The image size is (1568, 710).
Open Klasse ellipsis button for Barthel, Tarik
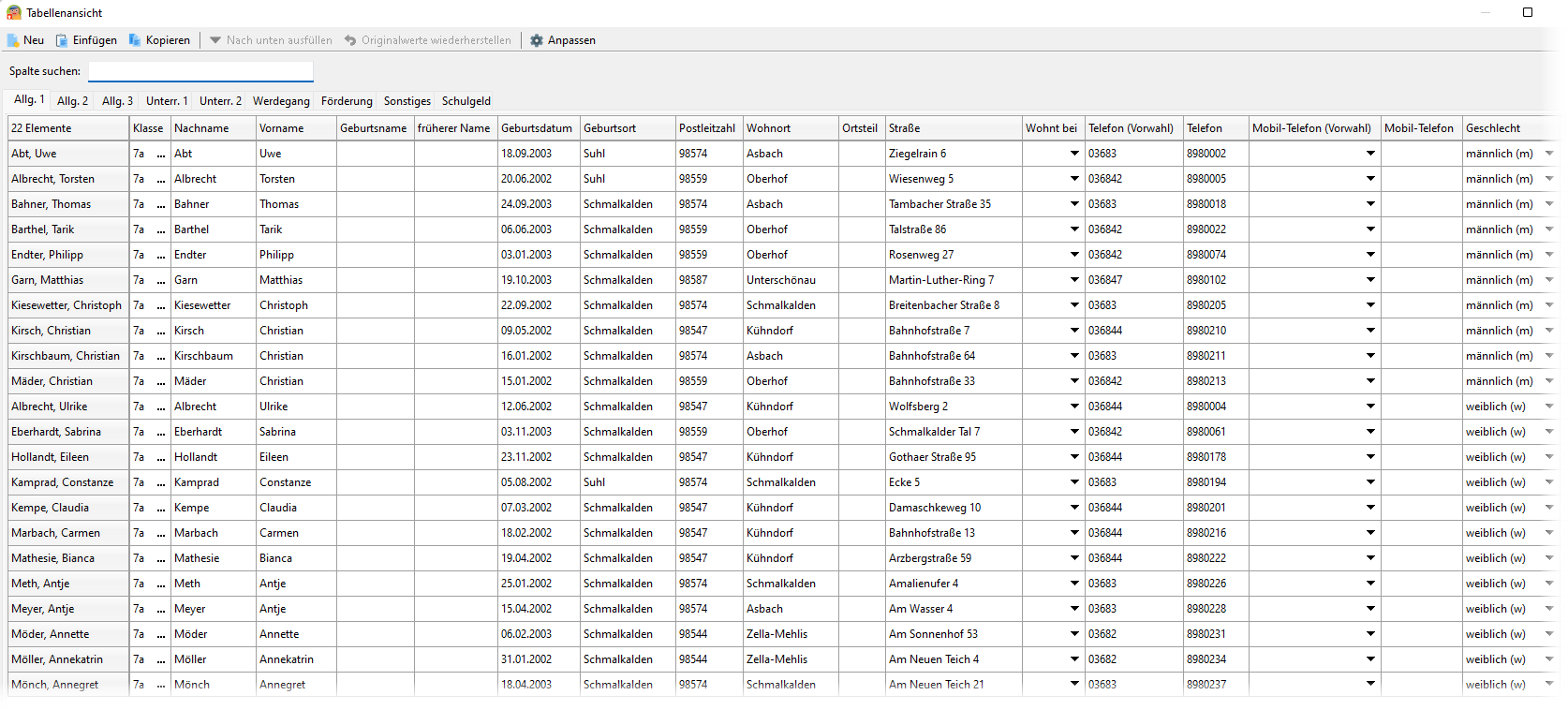coord(161,229)
